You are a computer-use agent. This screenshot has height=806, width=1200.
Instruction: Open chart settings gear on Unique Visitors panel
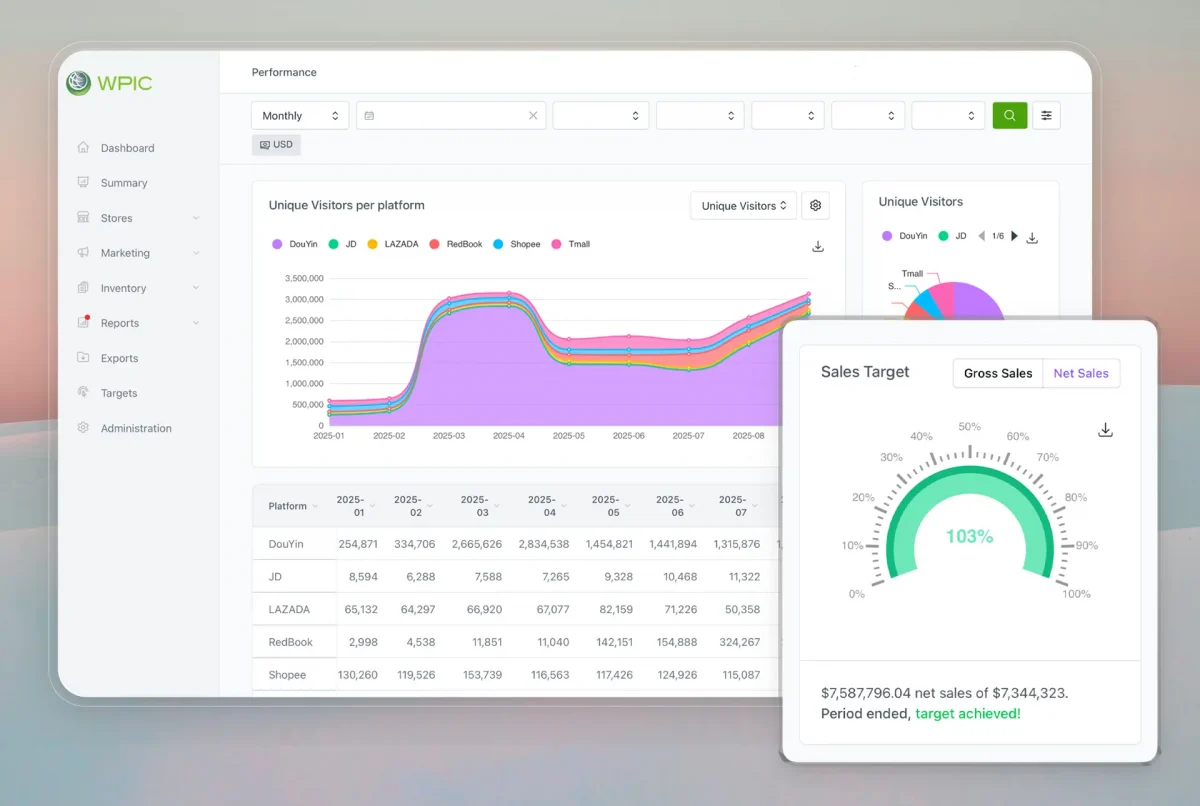click(815, 205)
